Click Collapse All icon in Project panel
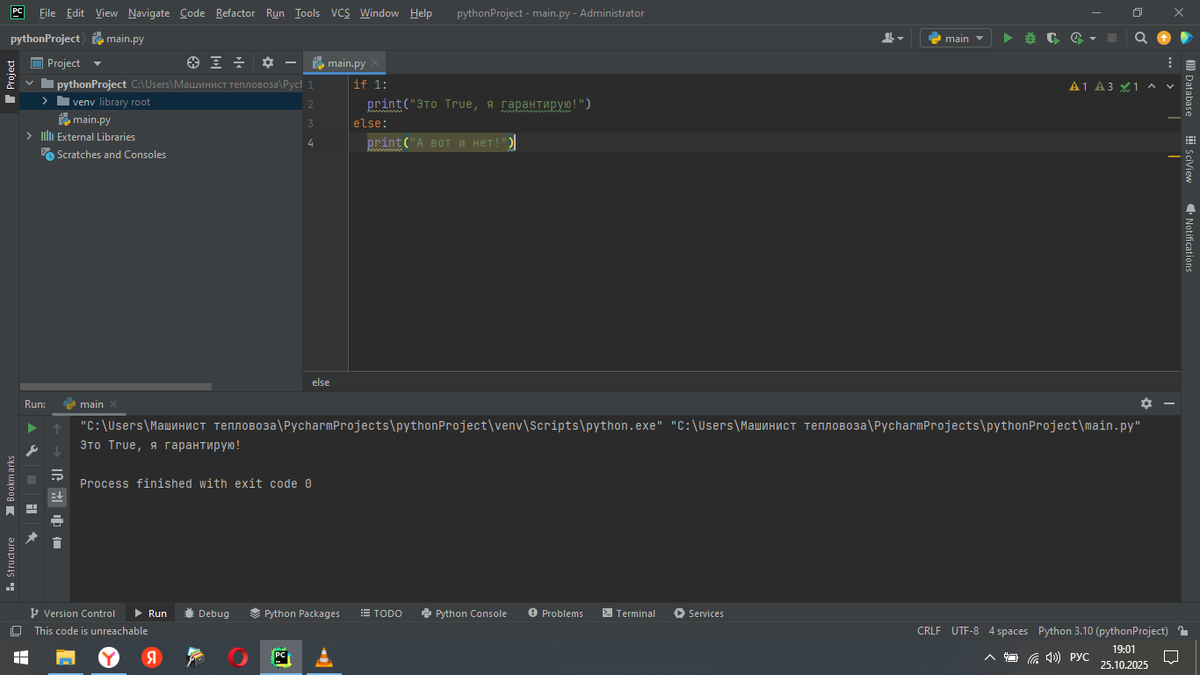This screenshot has height=675, width=1200. click(x=239, y=63)
